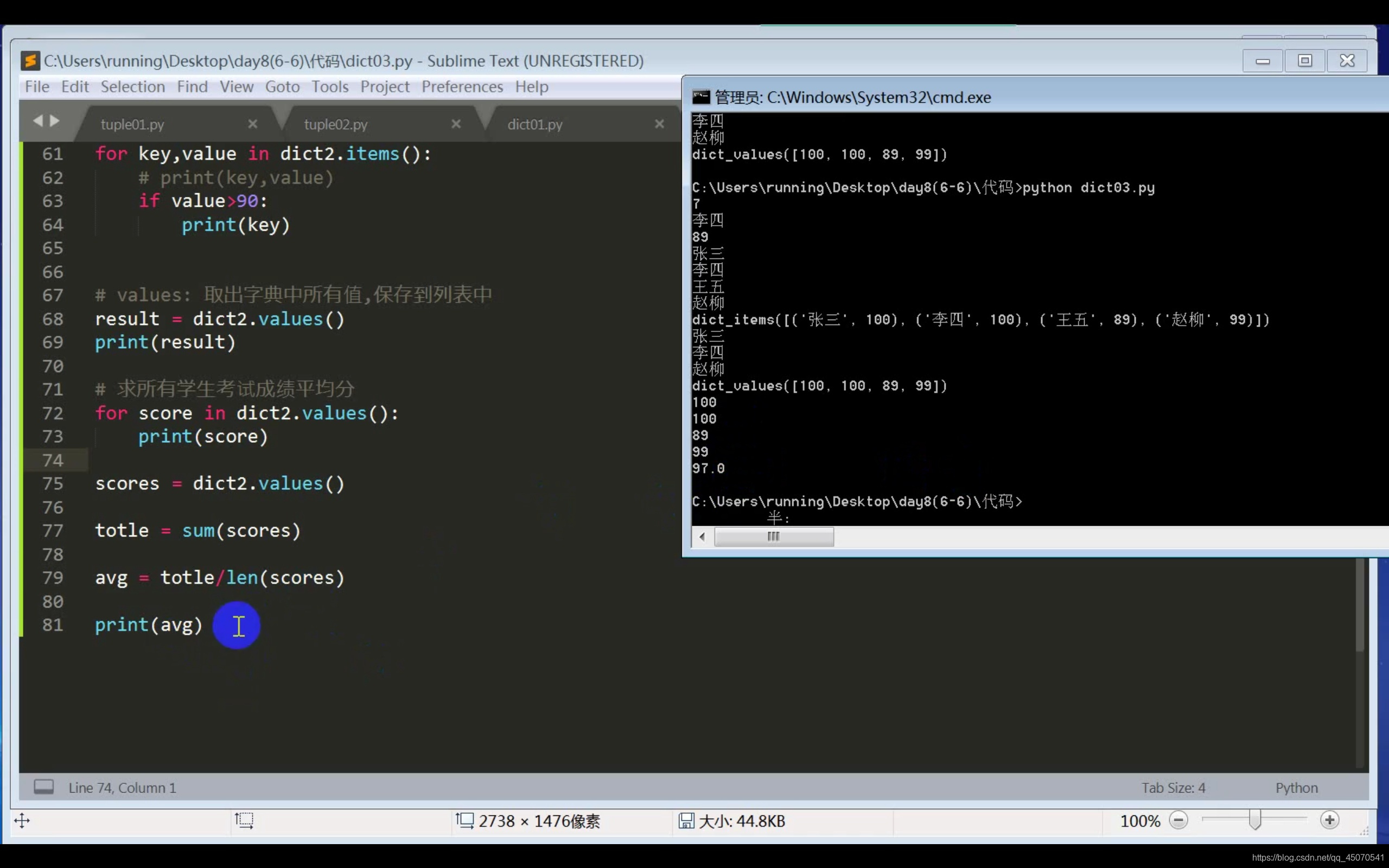1389x868 pixels.
Task: Click cmd horizontal scrollbar left arrow
Action: 702,537
